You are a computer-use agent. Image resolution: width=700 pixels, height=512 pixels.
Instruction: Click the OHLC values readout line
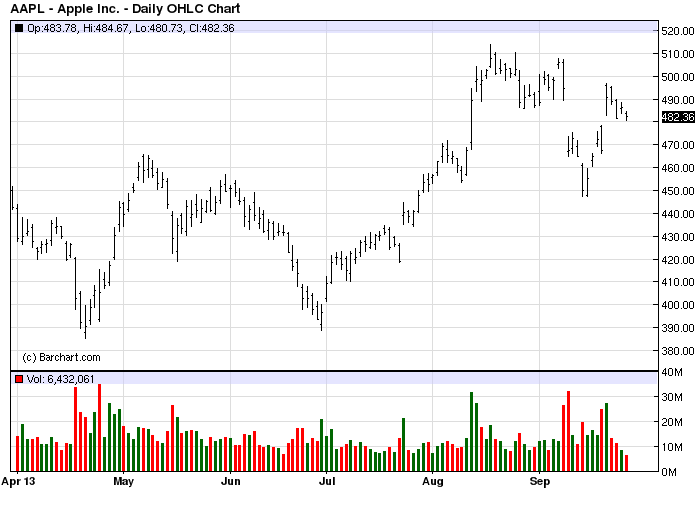(131, 28)
